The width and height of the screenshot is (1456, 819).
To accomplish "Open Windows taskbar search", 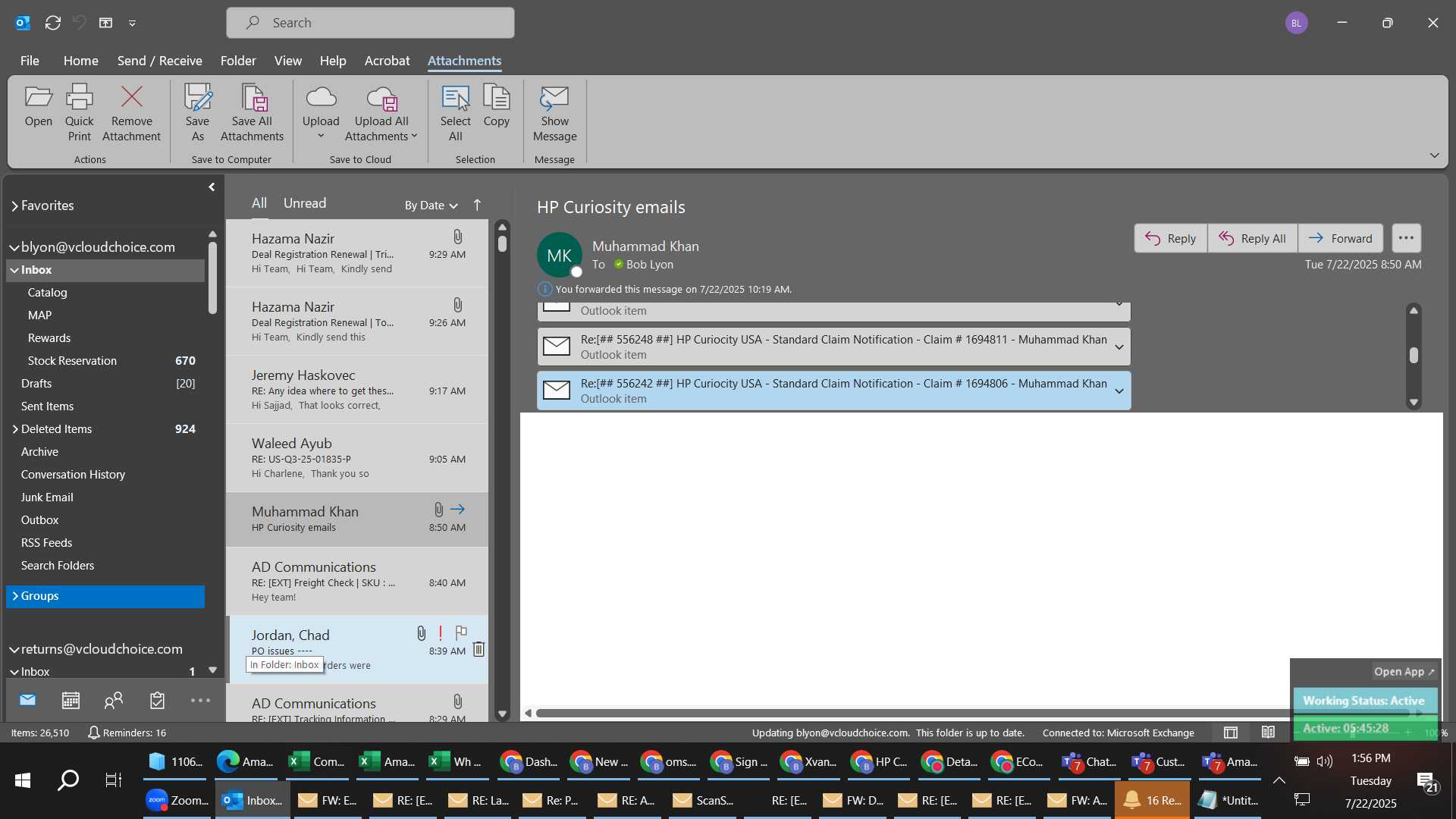I will click(68, 780).
